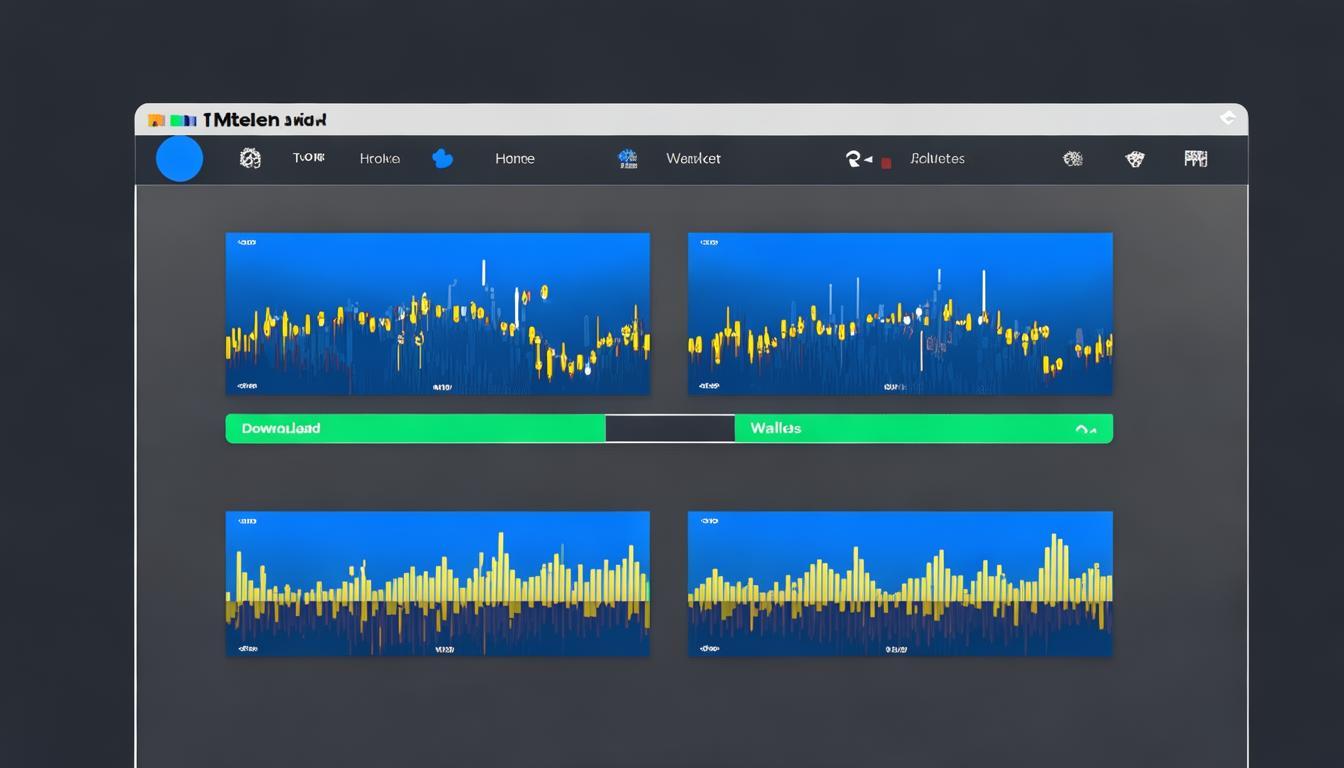The image size is (1344, 768).
Task: Open the Hroke menu item
Action: pos(380,158)
